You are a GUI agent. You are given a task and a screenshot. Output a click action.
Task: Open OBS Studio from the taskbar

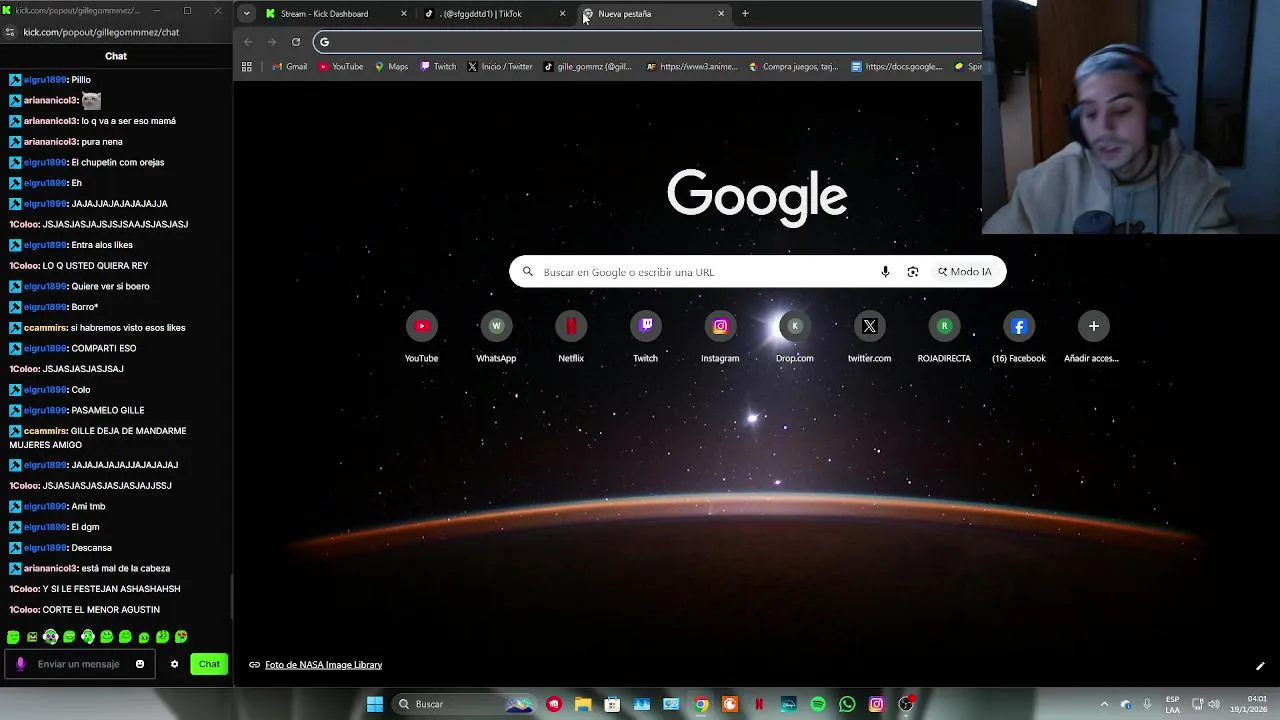coord(906,704)
